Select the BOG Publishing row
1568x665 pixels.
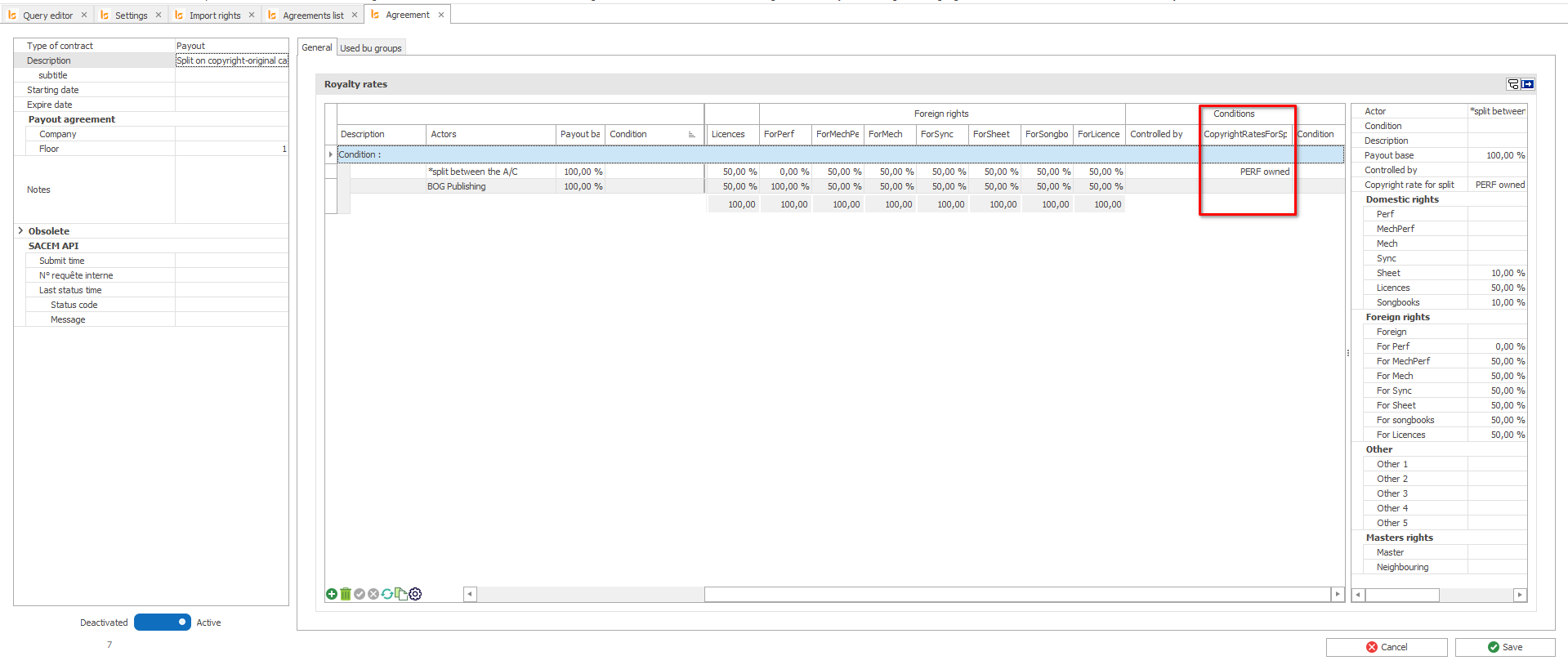(456, 187)
